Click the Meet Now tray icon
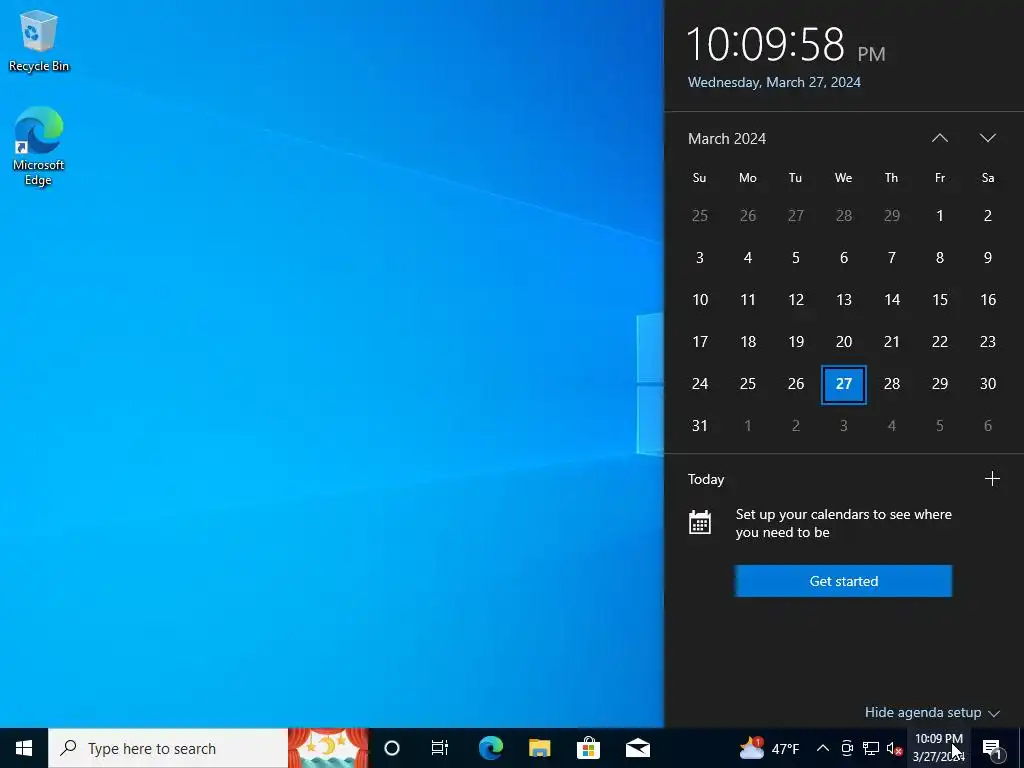The image size is (1024, 768). click(847, 748)
